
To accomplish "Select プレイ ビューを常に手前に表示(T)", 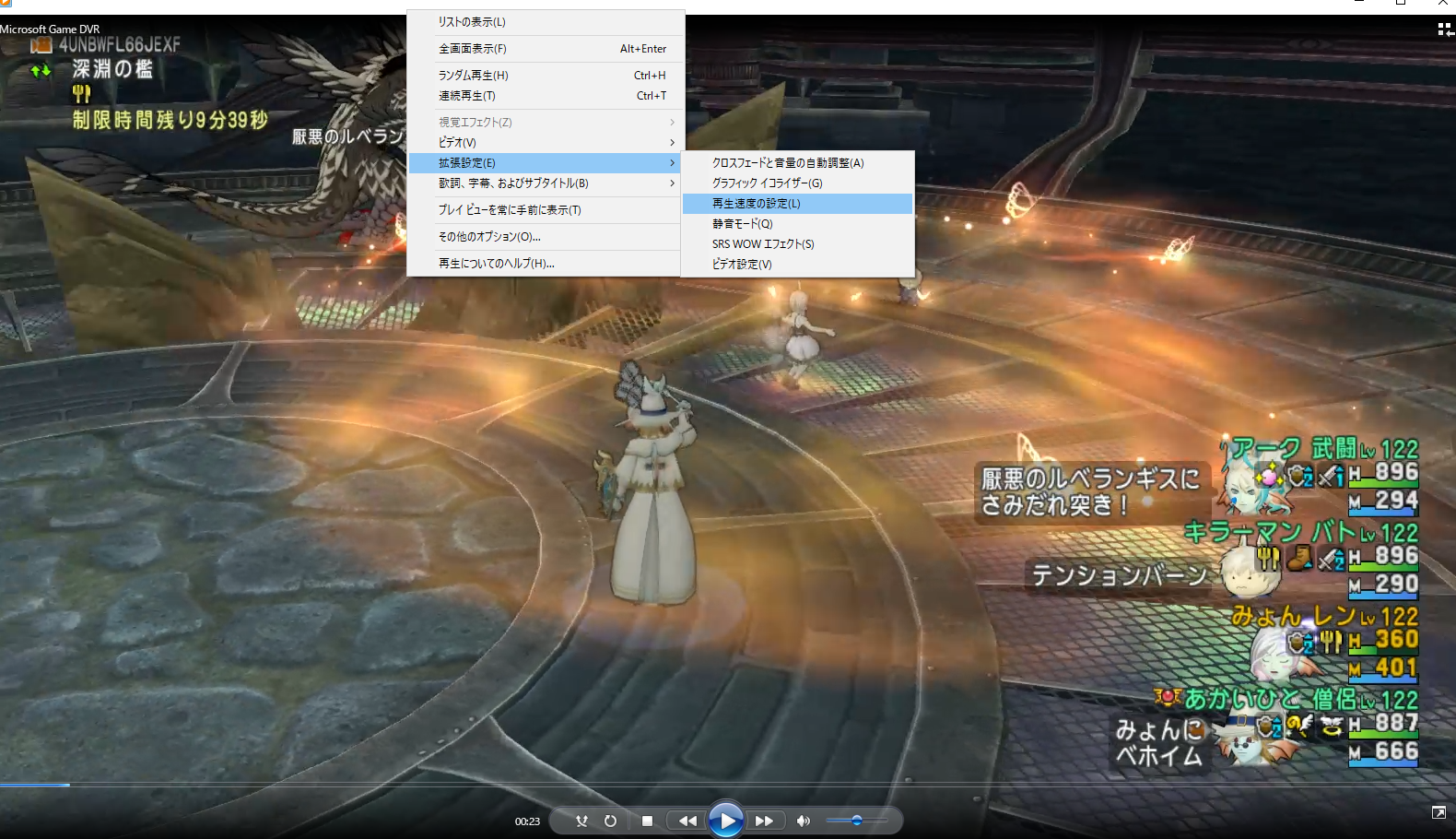I will tap(544, 210).
